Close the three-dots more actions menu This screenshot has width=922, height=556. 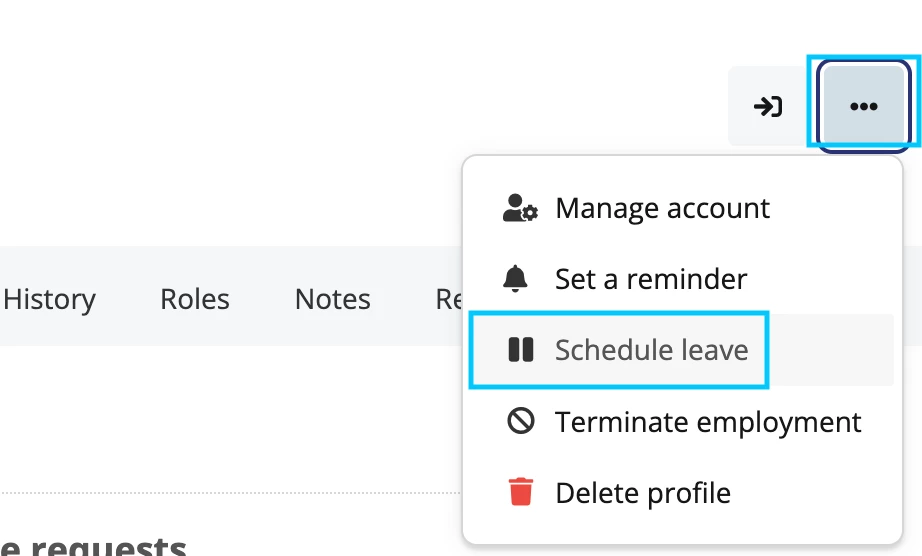[863, 106]
